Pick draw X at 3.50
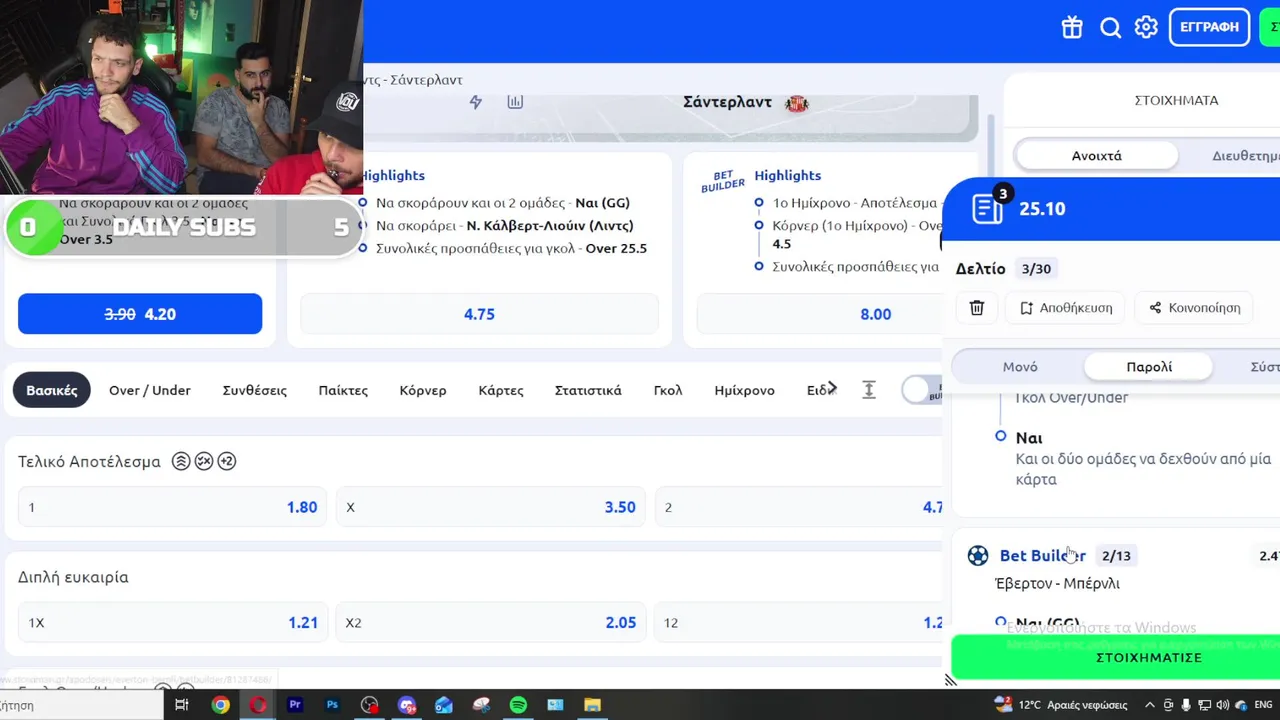The height and width of the screenshot is (720, 1280). tap(491, 507)
